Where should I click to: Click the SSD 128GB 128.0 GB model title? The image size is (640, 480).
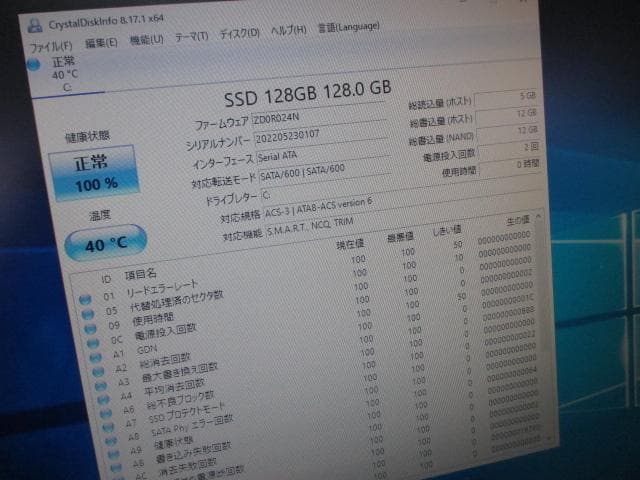[x=308, y=94]
